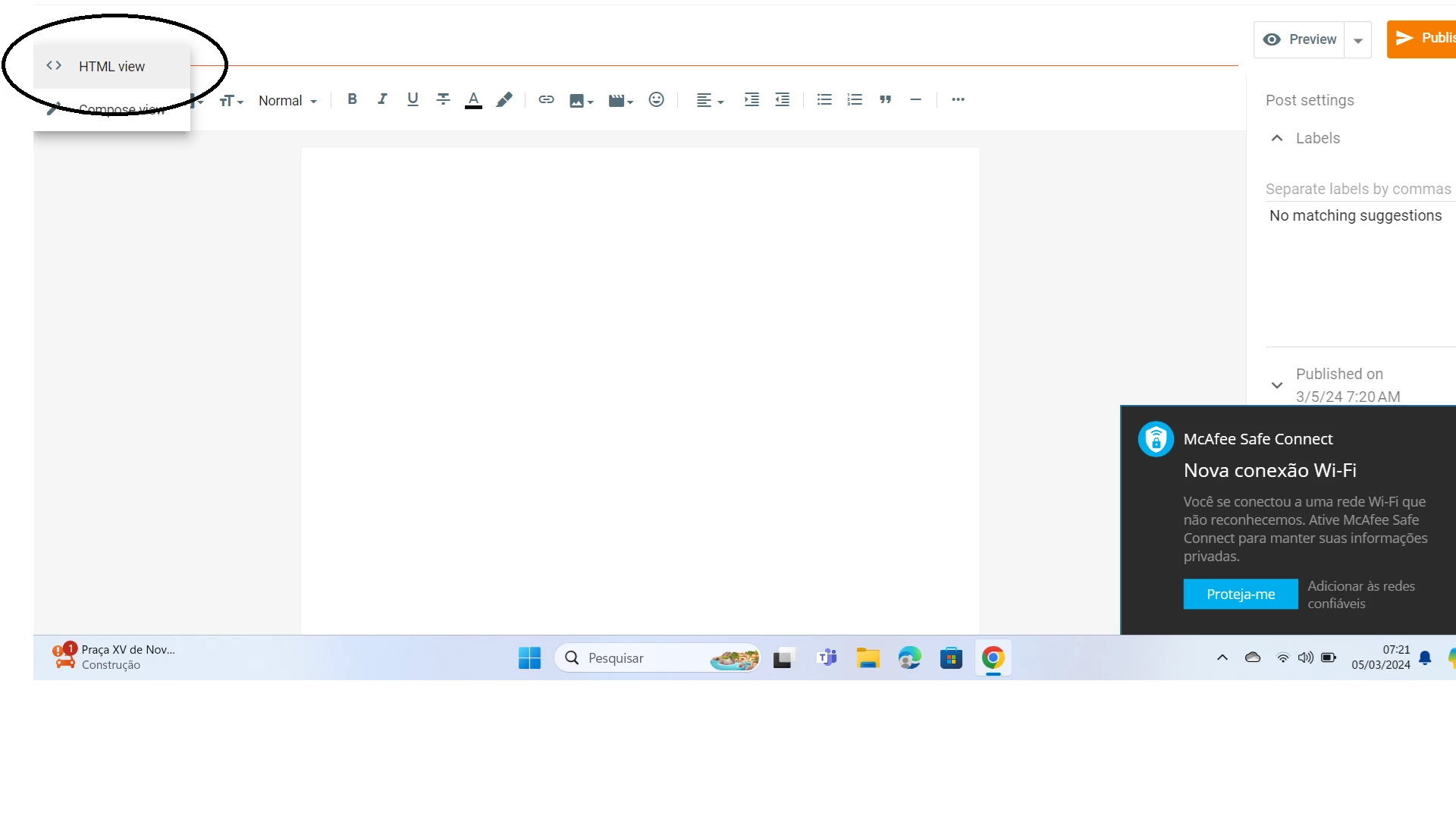The width and height of the screenshot is (1456, 819).
Task: Open the text alignment dropdown
Action: click(710, 100)
